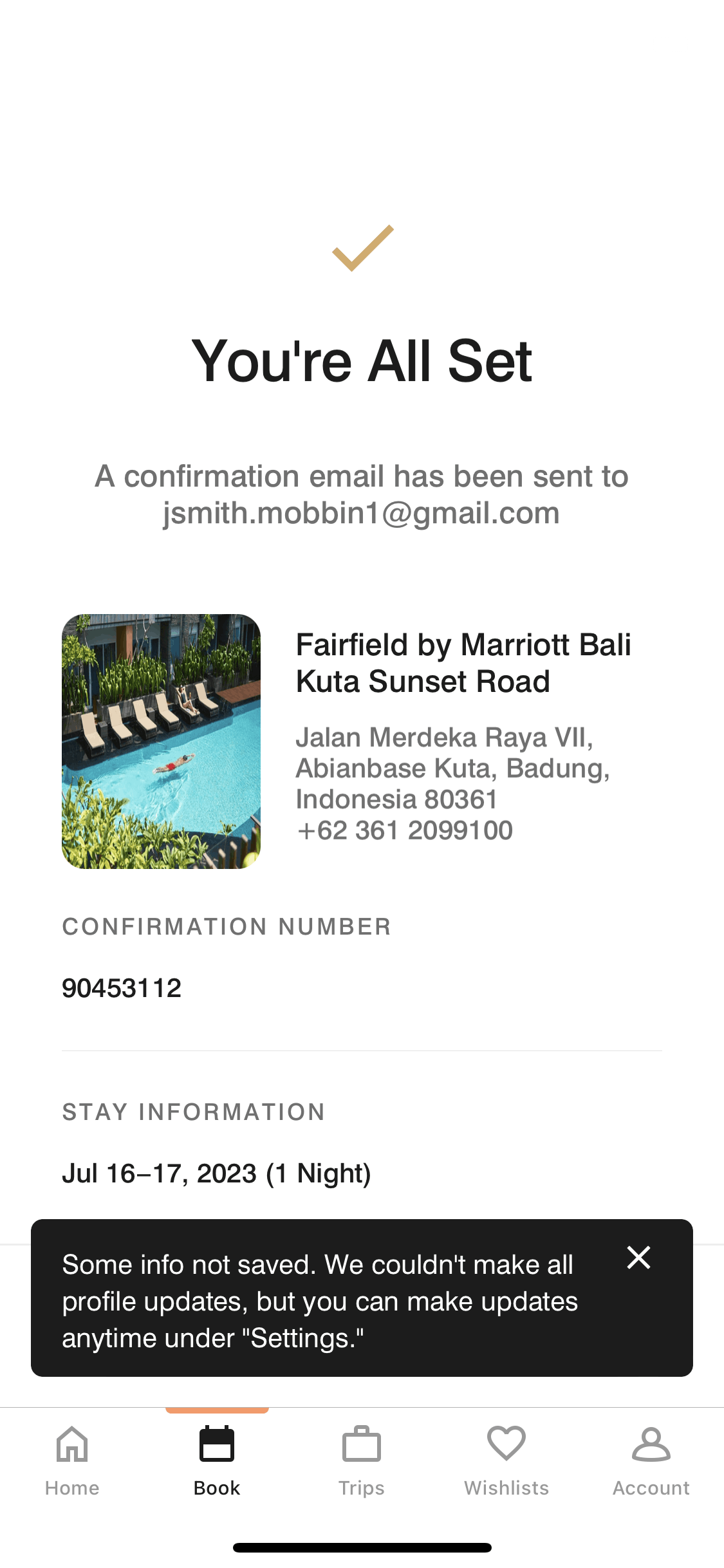Tap the gold confirmation checkmark
Viewport: 724px width, 1568px height.
coord(362,248)
